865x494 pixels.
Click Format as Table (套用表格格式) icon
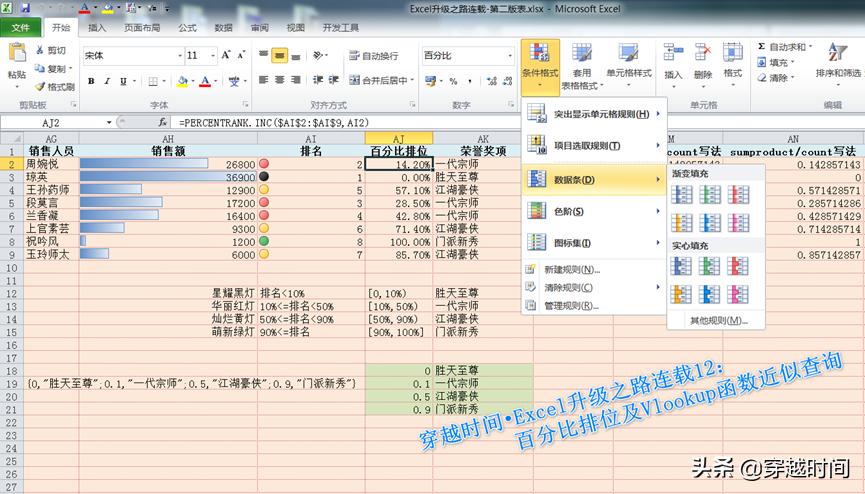tap(581, 54)
